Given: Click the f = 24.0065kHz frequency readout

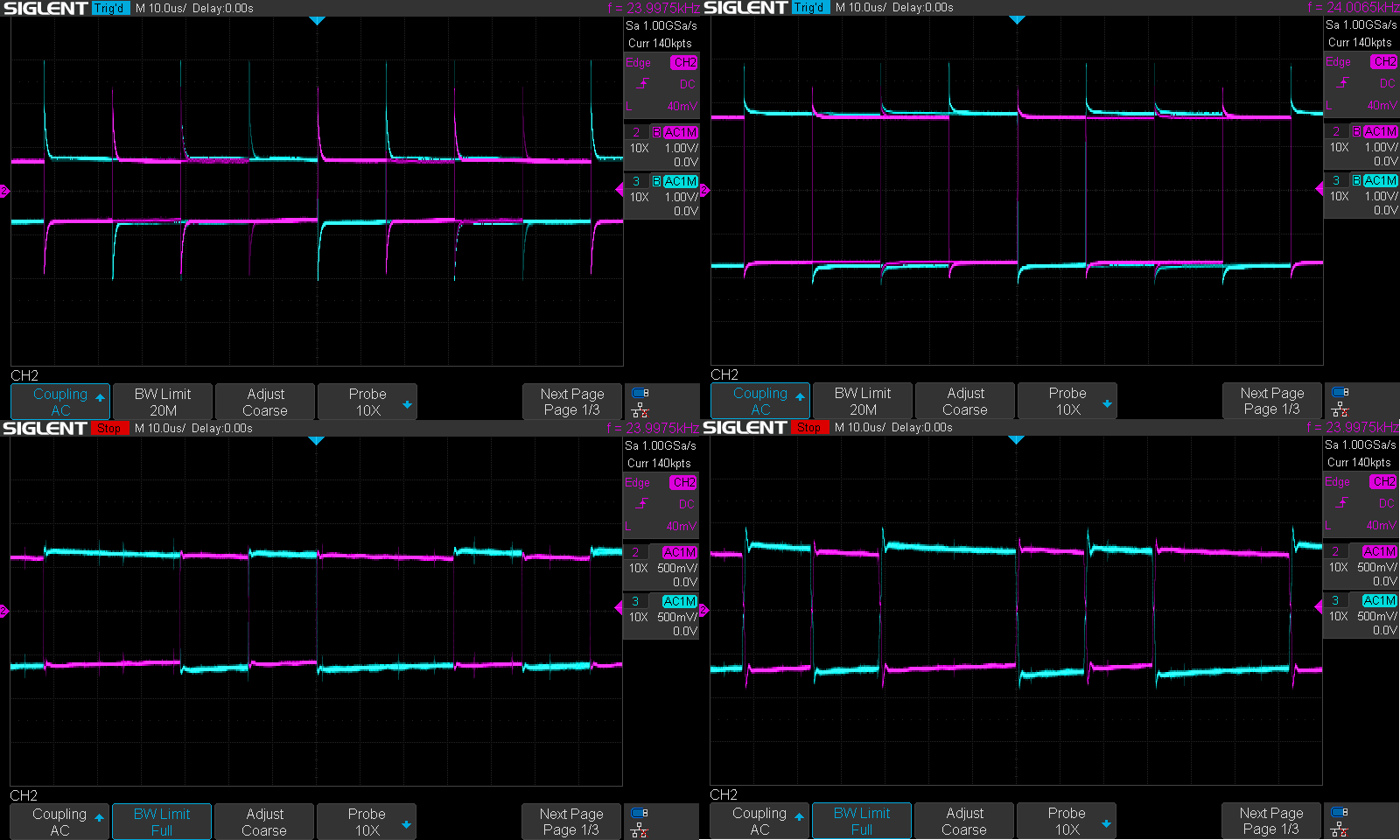Looking at the screenshot, I should [x=1353, y=7].
